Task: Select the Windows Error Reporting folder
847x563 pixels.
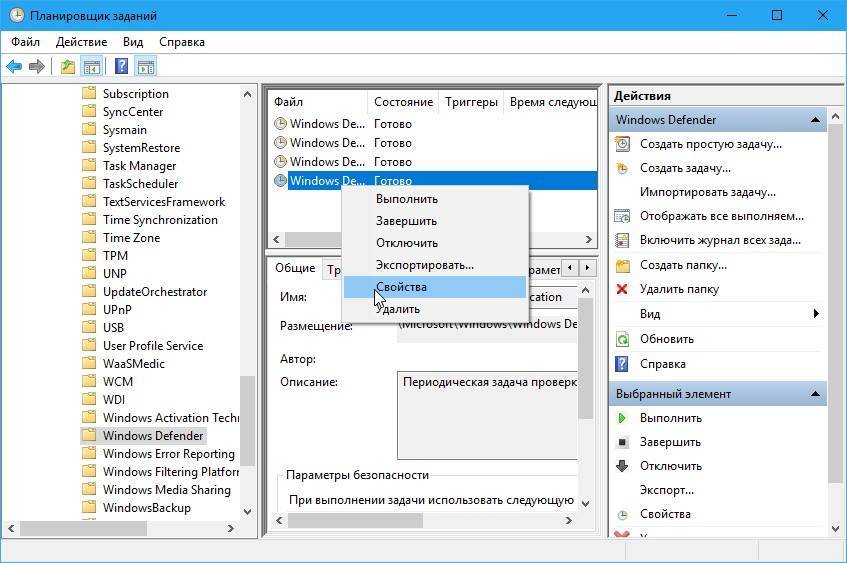Action: coord(169,454)
